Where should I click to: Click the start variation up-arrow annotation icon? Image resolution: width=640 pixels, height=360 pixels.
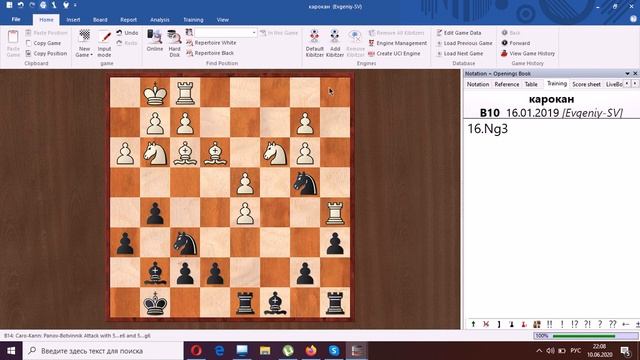point(473,324)
